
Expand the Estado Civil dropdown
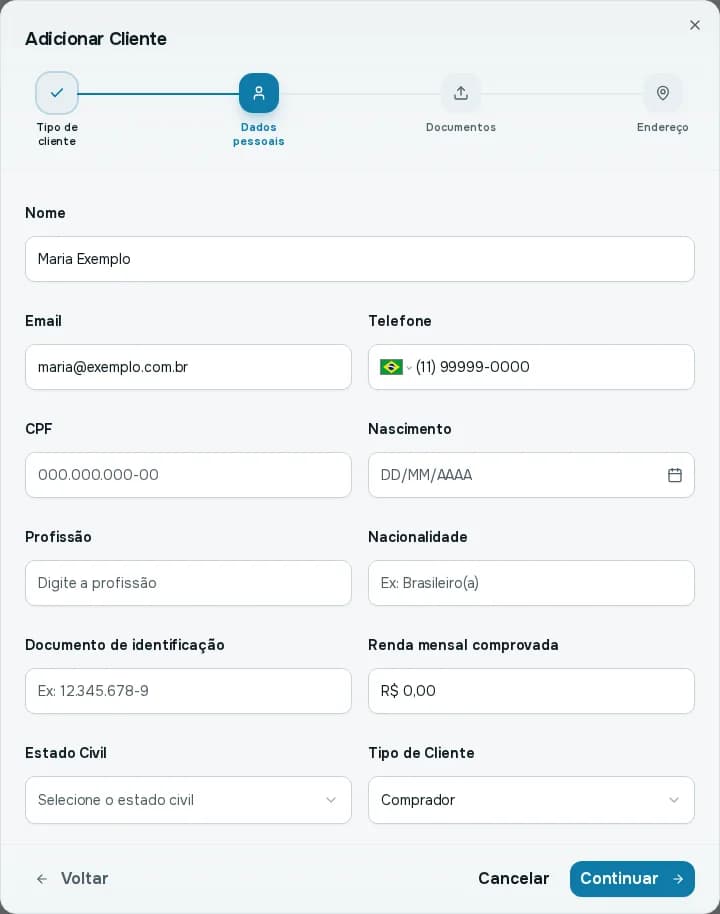(x=188, y=800)
